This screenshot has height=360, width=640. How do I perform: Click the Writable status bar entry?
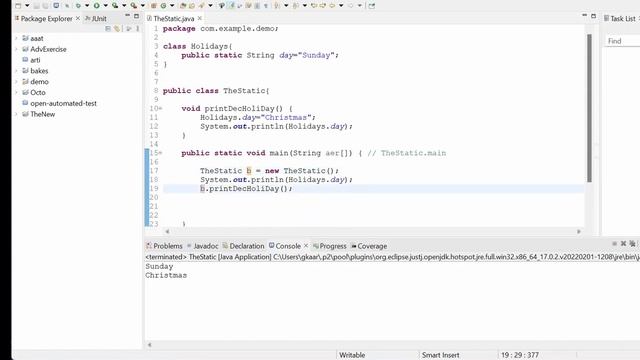352,355
